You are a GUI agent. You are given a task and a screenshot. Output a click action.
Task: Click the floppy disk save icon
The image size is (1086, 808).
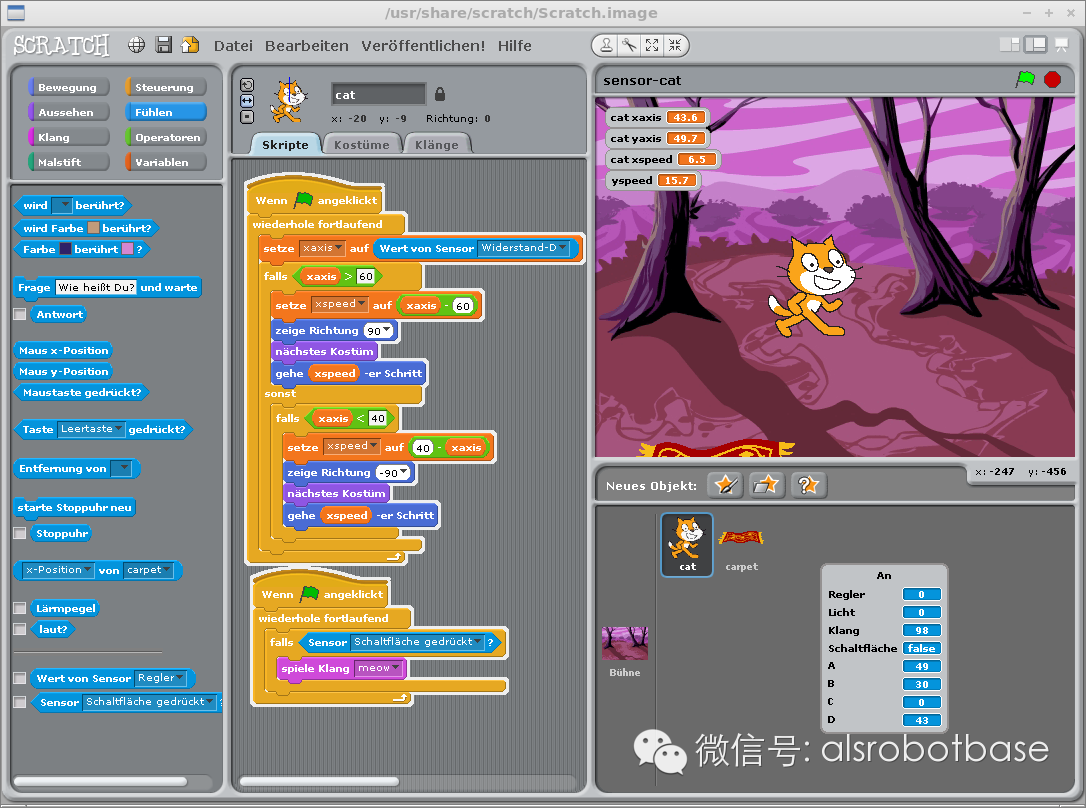point(163,45)
